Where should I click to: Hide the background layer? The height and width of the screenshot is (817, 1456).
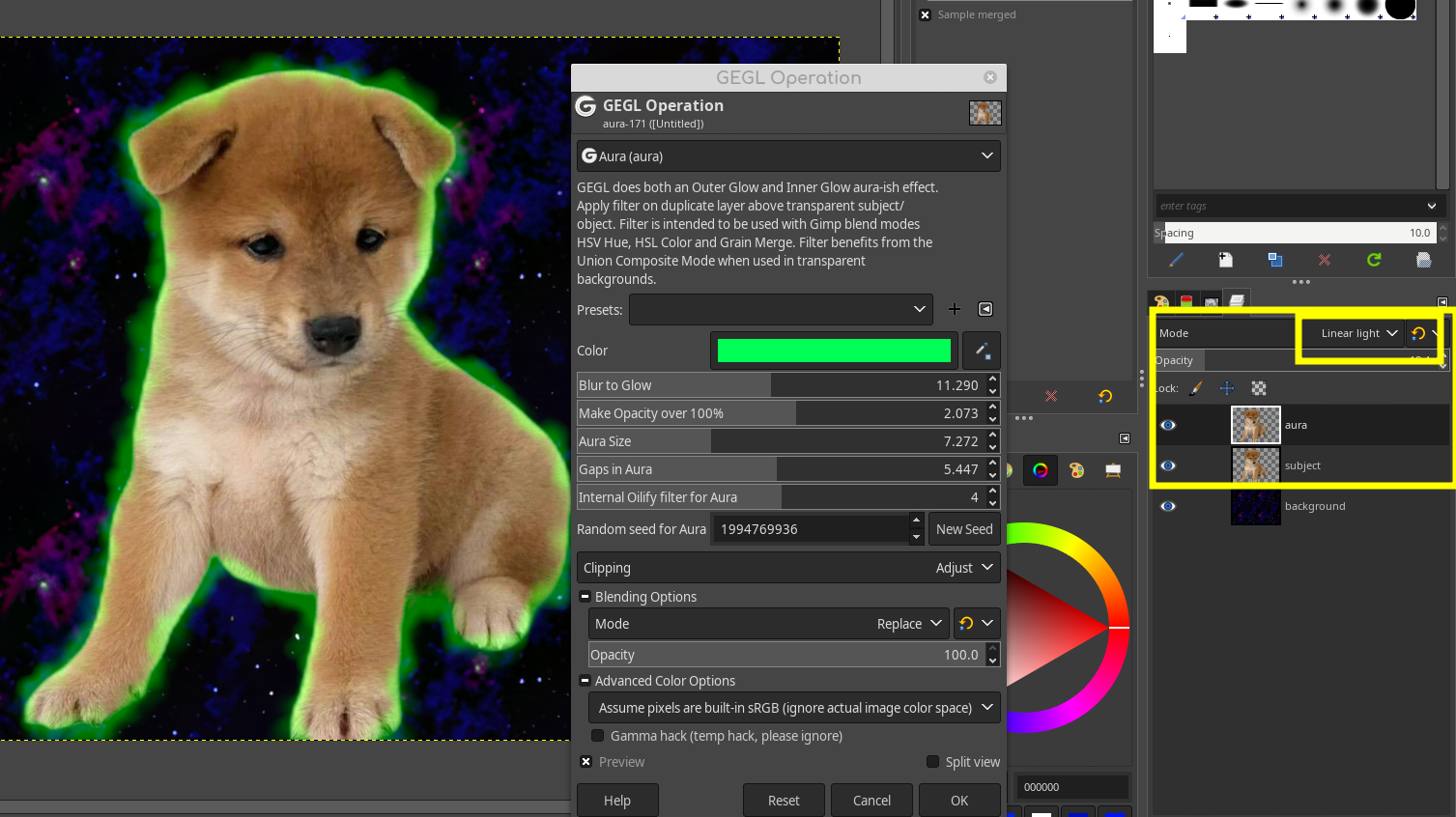(x=1168, y=506)
